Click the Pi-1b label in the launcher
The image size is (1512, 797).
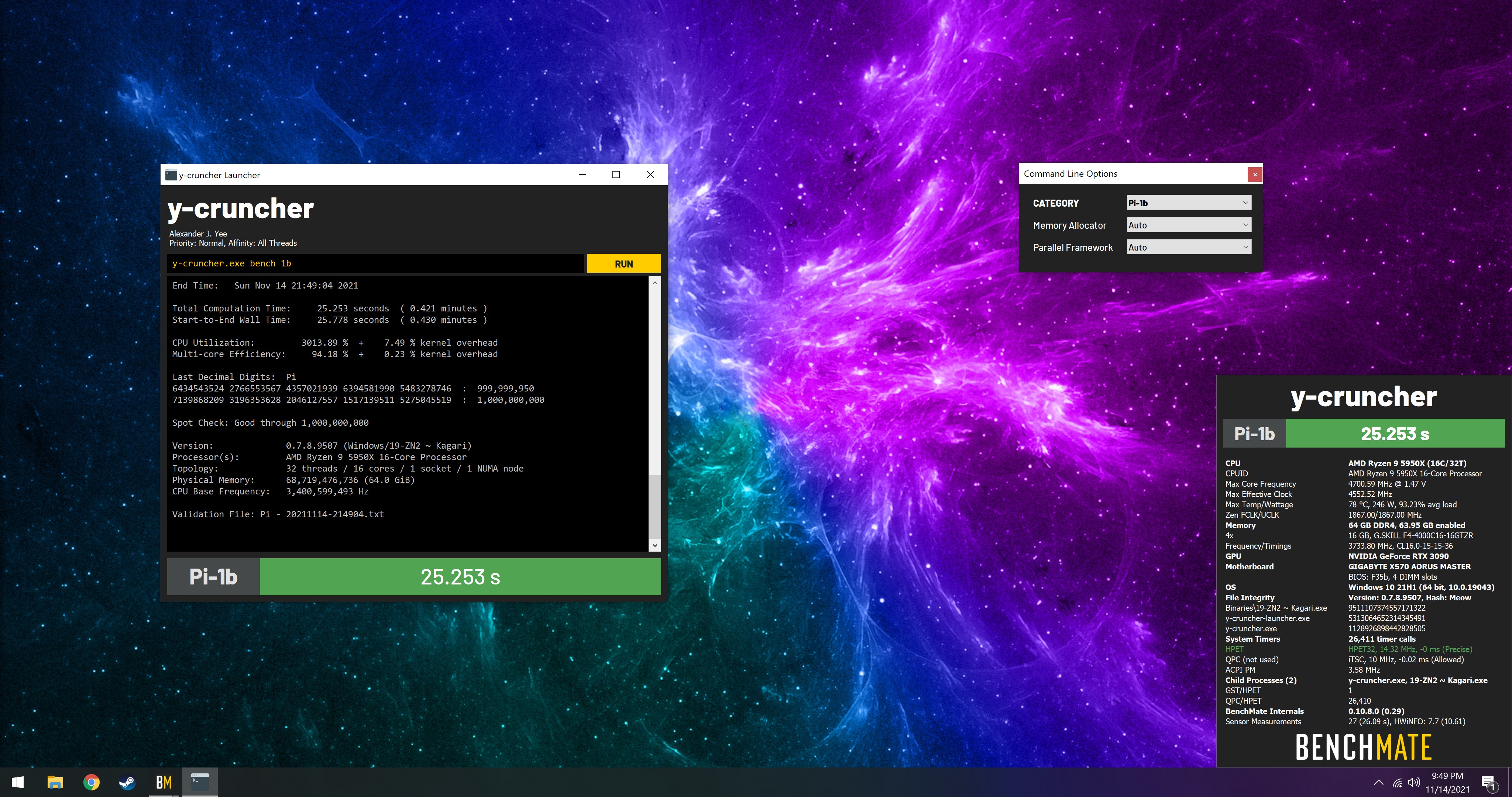click(x=213, y=577)
